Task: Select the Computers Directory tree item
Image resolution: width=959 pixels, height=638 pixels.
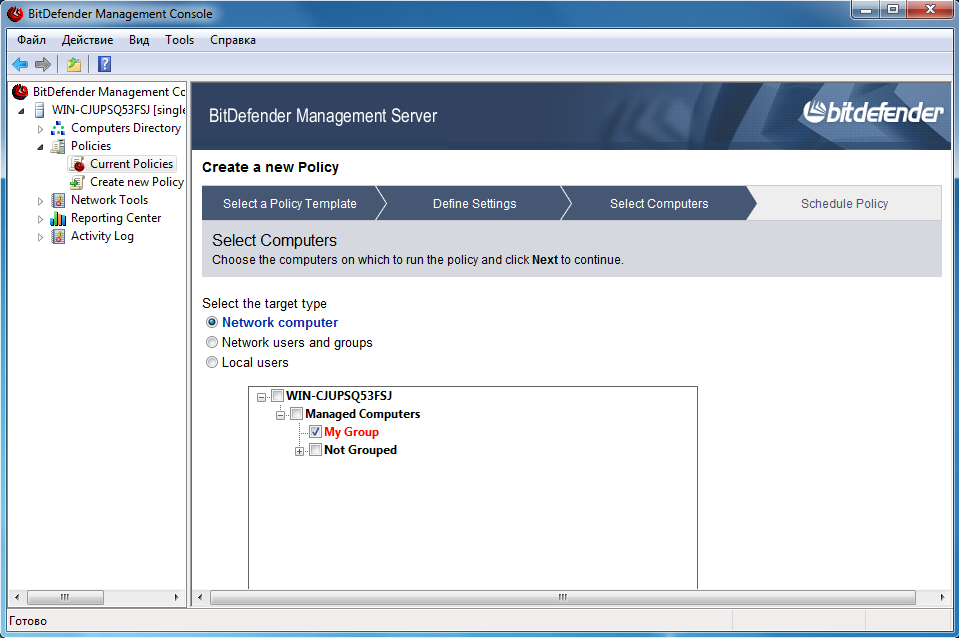Action: pyautogui.click(x=126, y=128)
